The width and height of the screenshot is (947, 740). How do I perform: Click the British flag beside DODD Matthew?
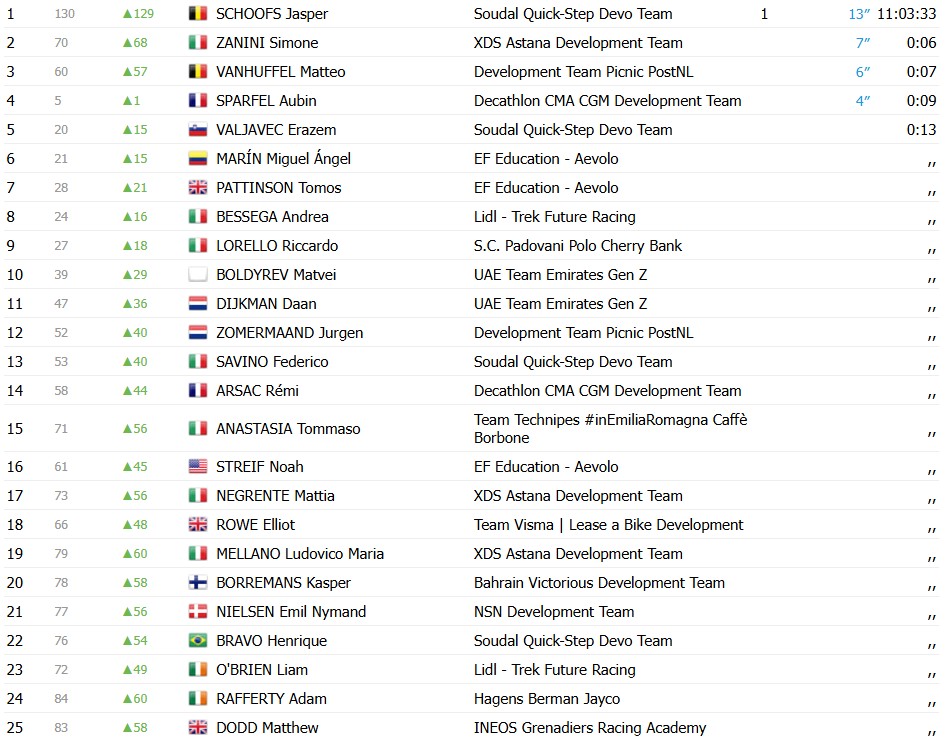click(x=197, y=728)
